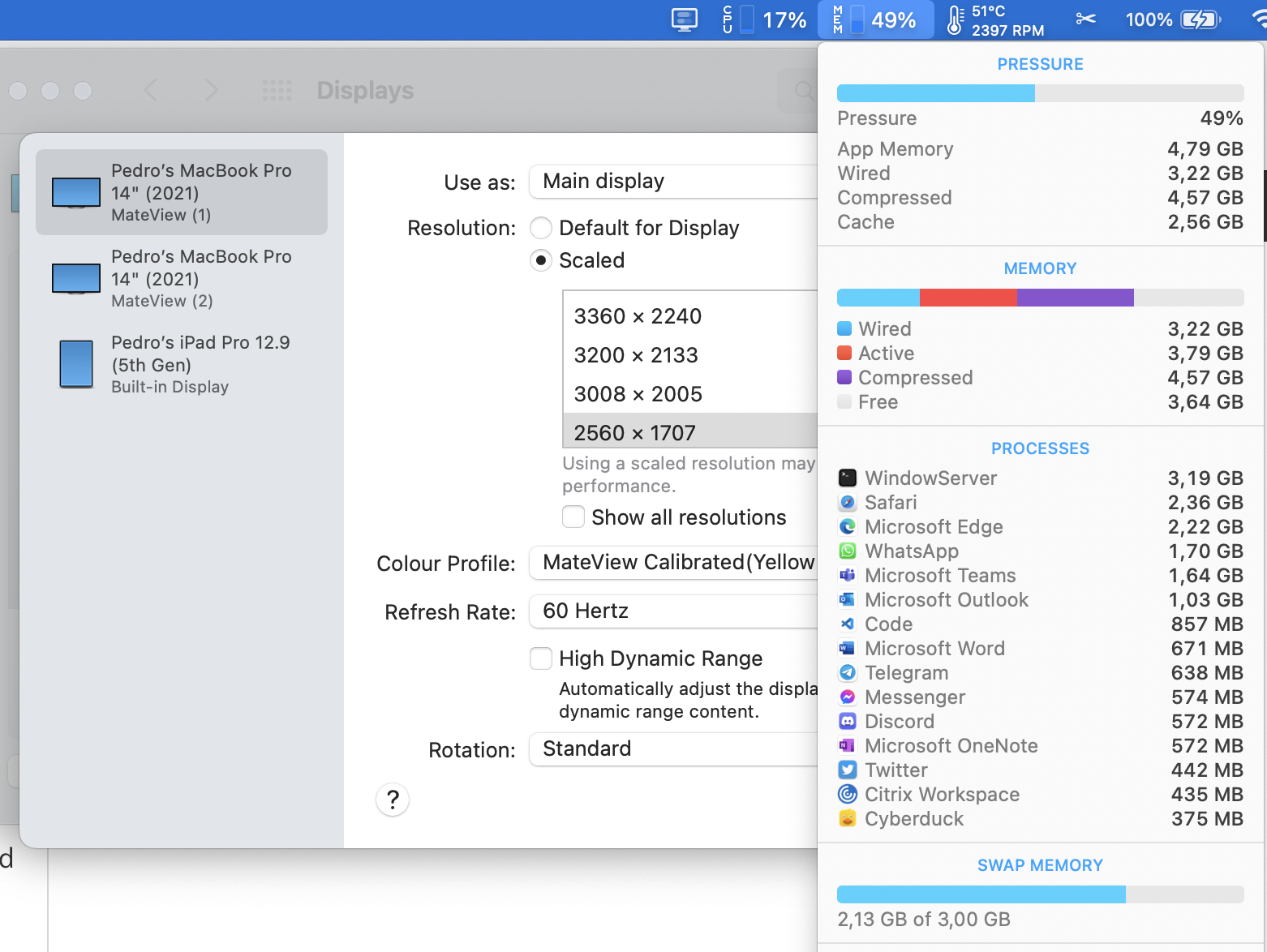Open the Refresh Rate dropdown

click(673, 611)
